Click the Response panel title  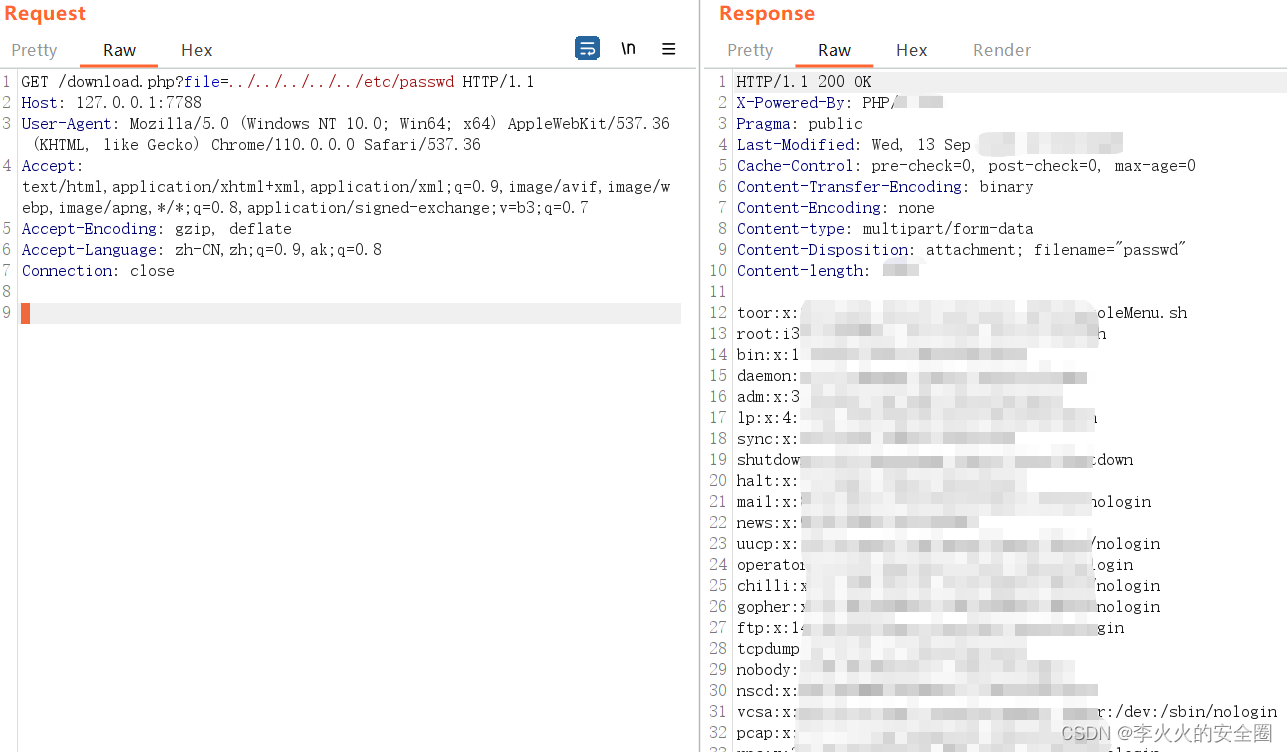767,13
